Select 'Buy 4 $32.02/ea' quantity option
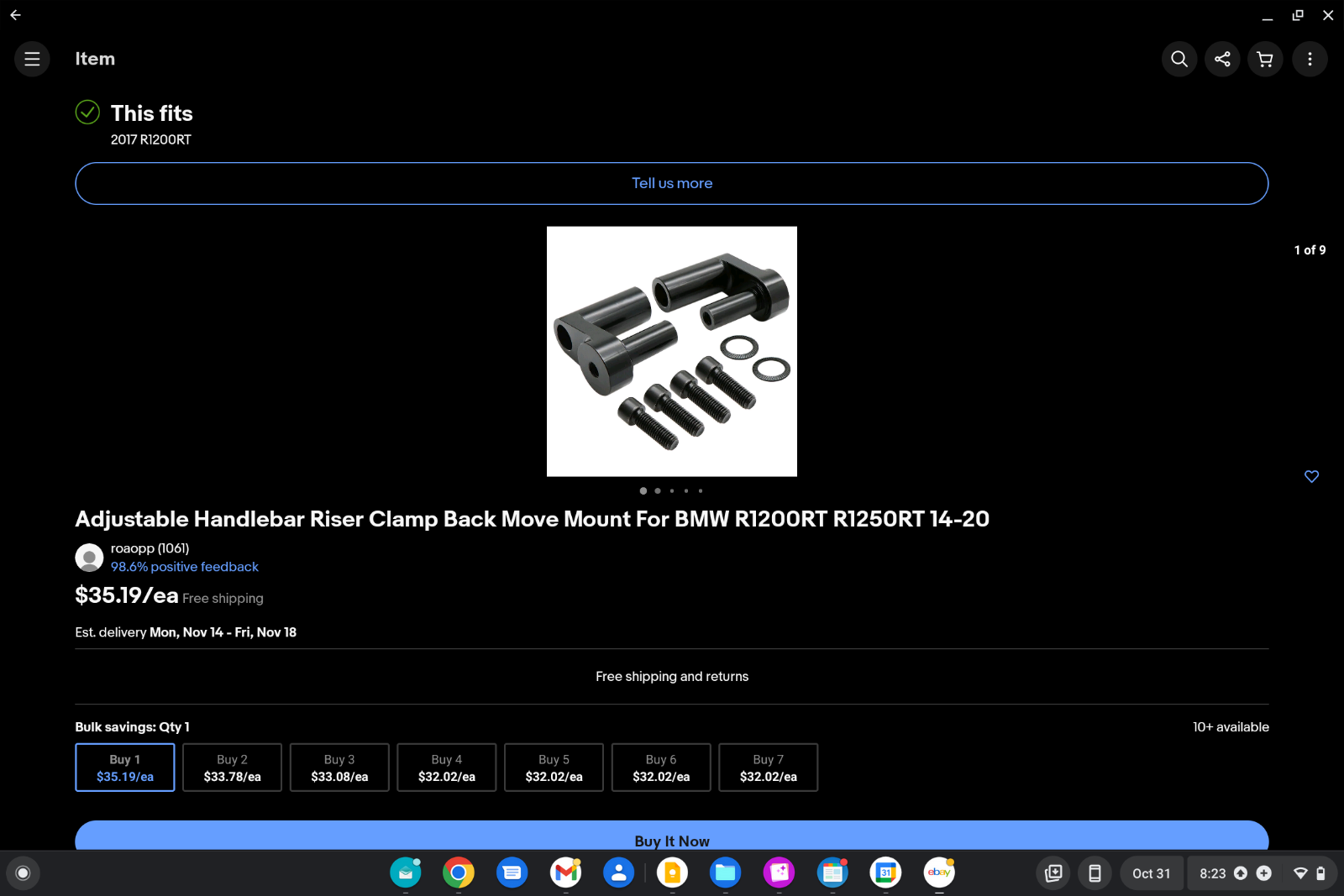The width and height of the screenshot is (1344, 896). [447, 768]
